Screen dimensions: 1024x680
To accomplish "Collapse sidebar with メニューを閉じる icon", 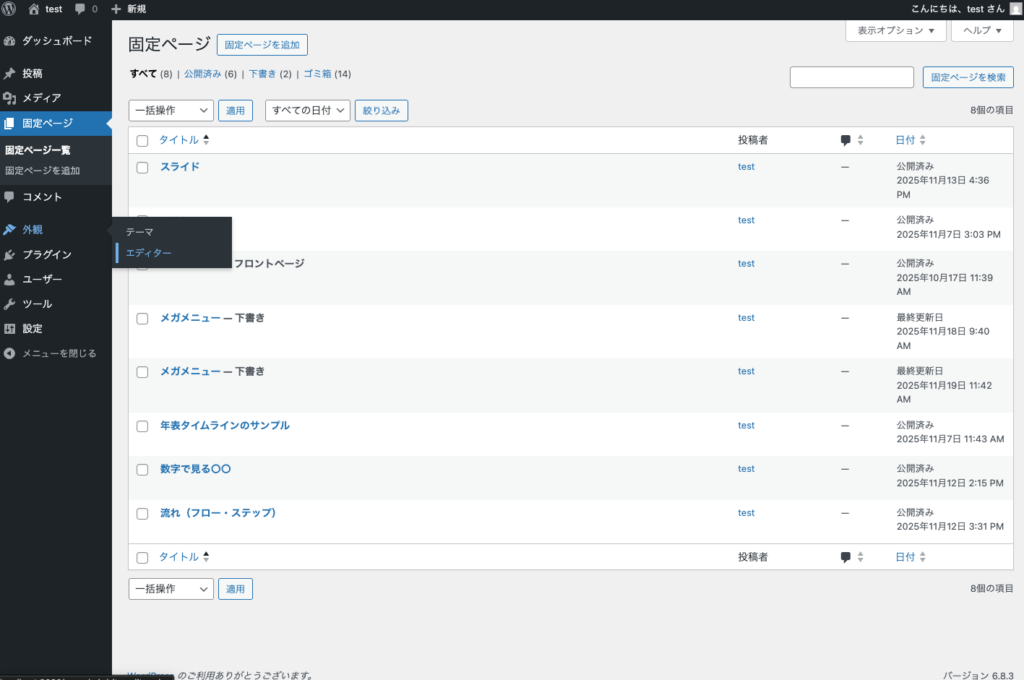I will [10, 353].
